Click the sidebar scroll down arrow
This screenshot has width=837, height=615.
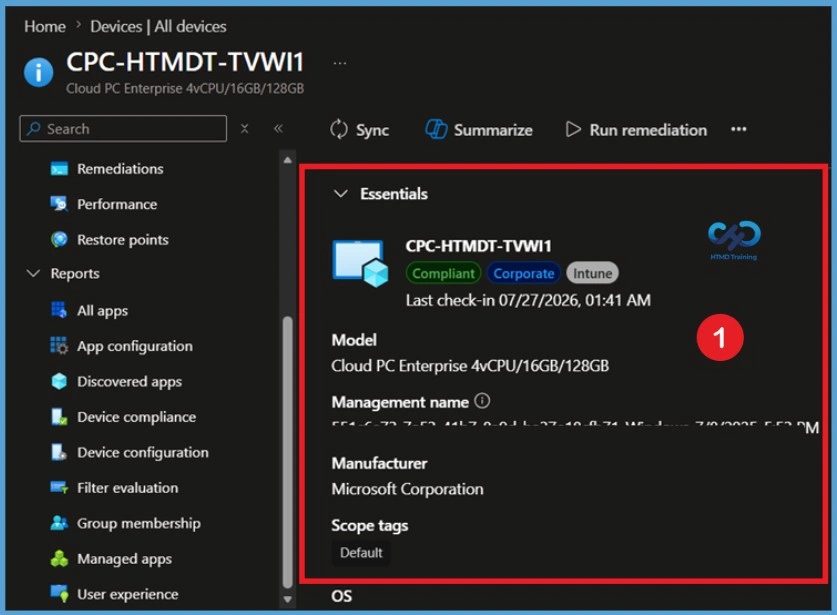[x=288, y=600]
